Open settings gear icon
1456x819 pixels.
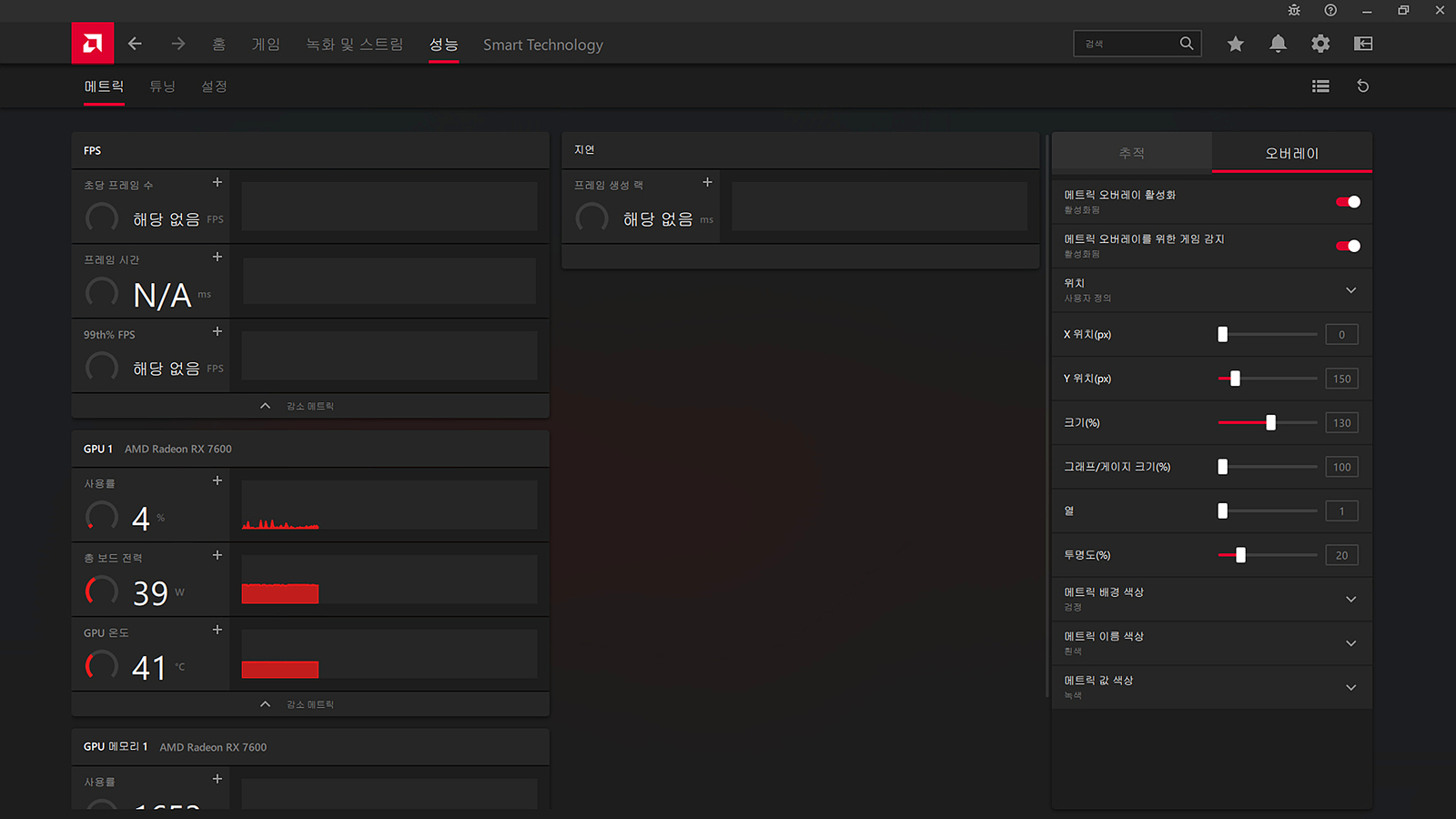click(1320, 44)
